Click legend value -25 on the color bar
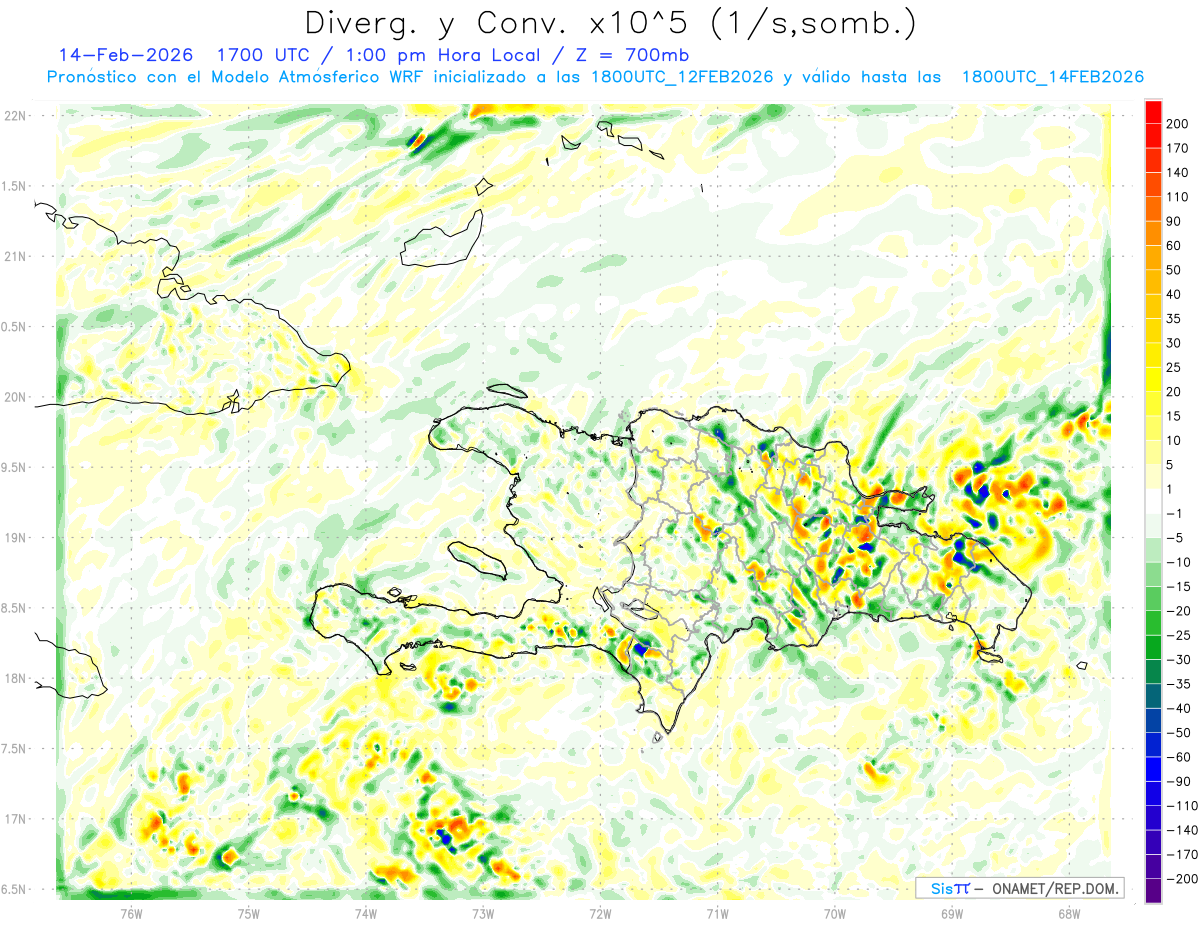Viewport: 1200px width, 927px height. (x=1177, y=636)
